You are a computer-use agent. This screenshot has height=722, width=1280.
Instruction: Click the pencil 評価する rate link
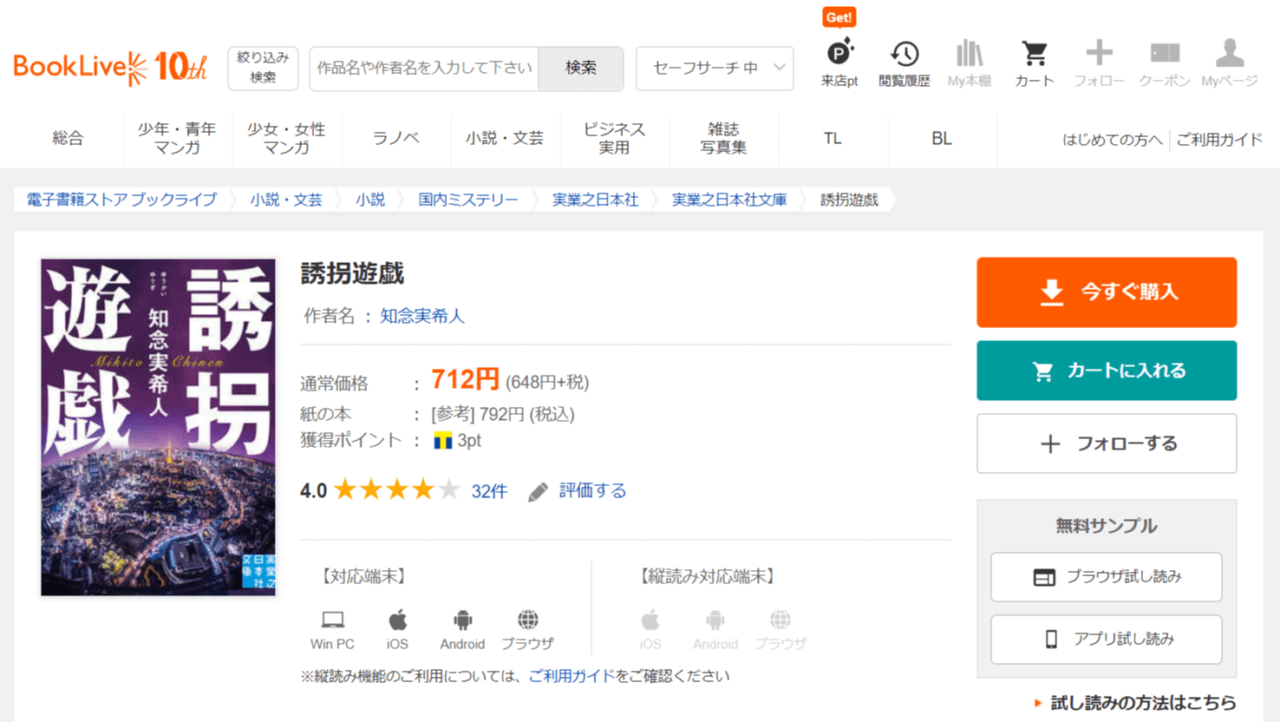(x=578, y=491)
